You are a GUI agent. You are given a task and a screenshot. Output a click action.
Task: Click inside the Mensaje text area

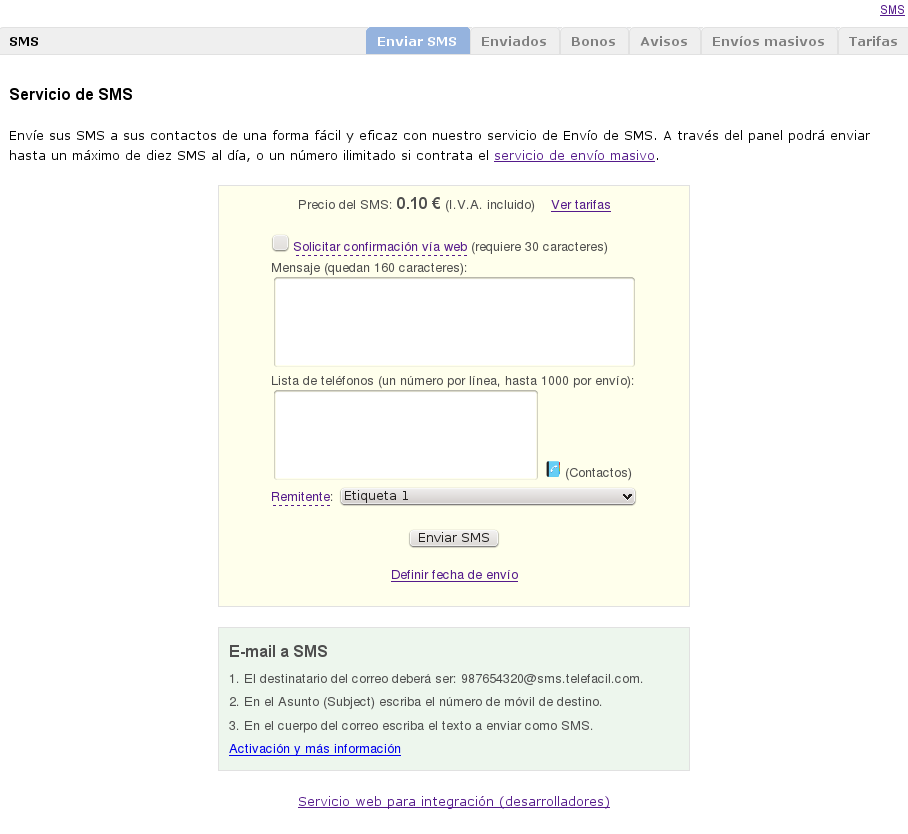click(454, 322)
